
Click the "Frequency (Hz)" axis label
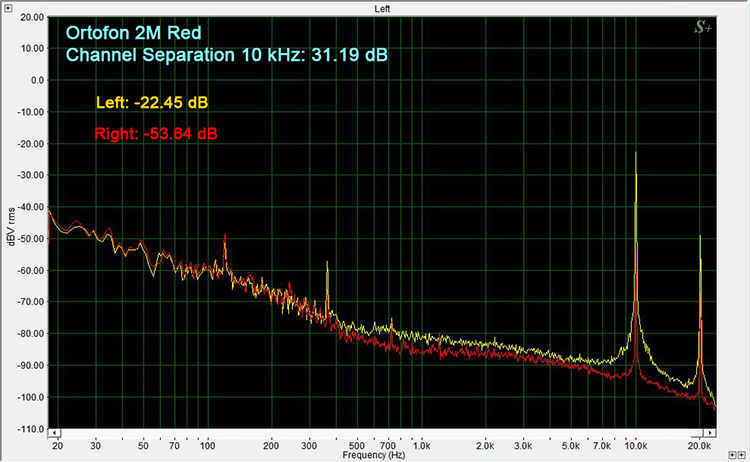tap(375, 454)
